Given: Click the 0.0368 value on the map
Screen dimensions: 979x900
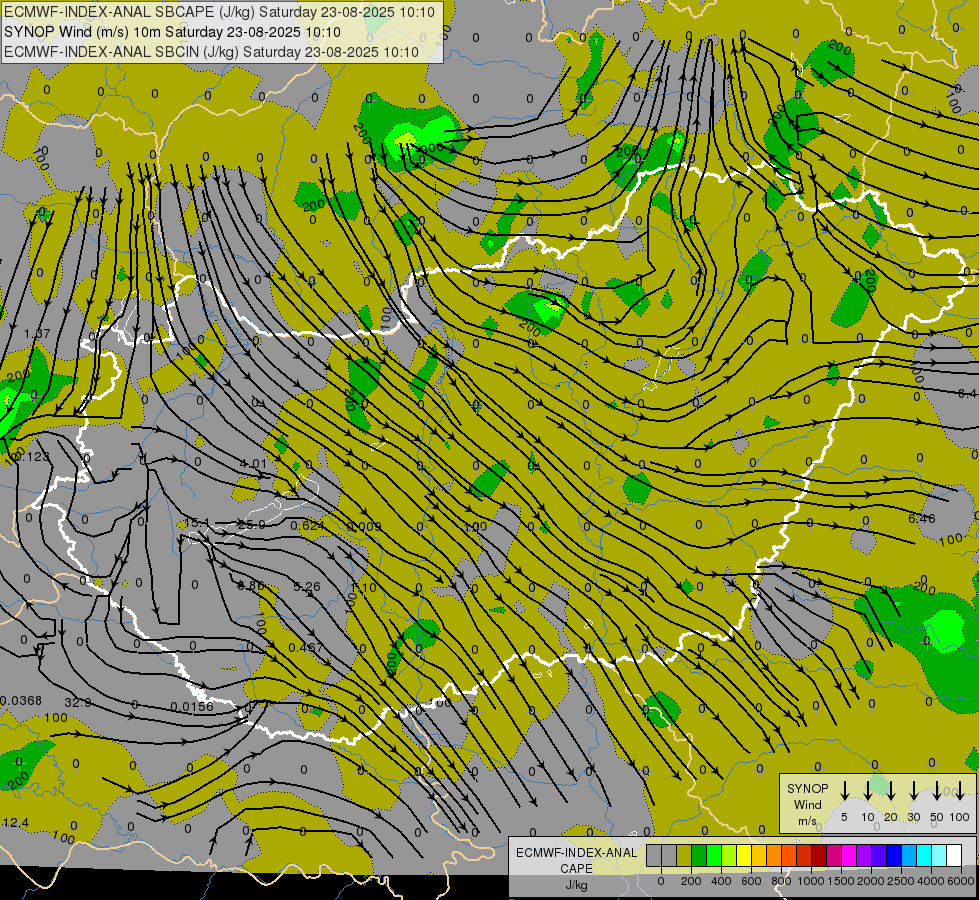Looking at the screenshot, I should [21, 701].
